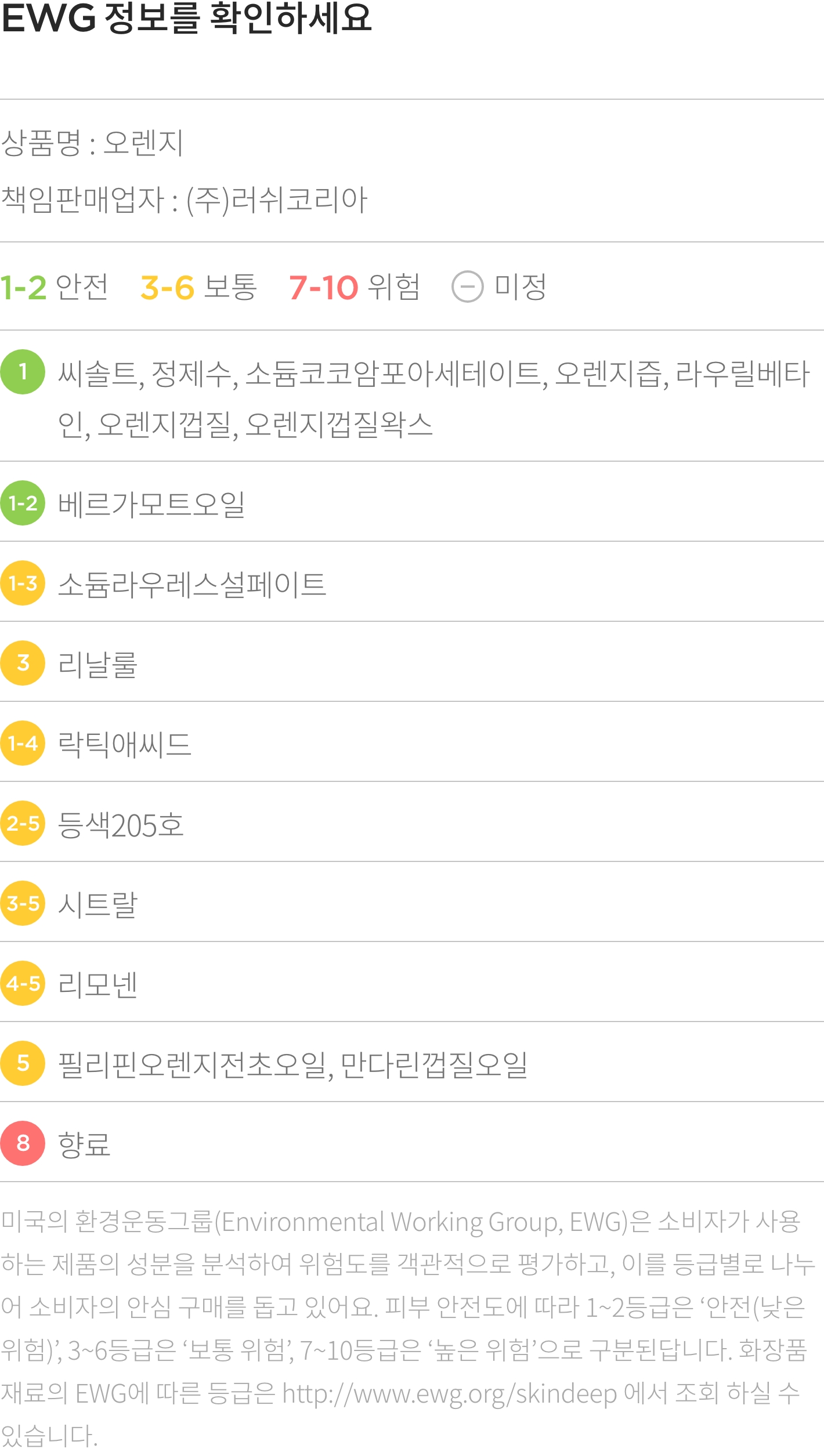Select the 3-6 보통 legend label

pos(198,287)
